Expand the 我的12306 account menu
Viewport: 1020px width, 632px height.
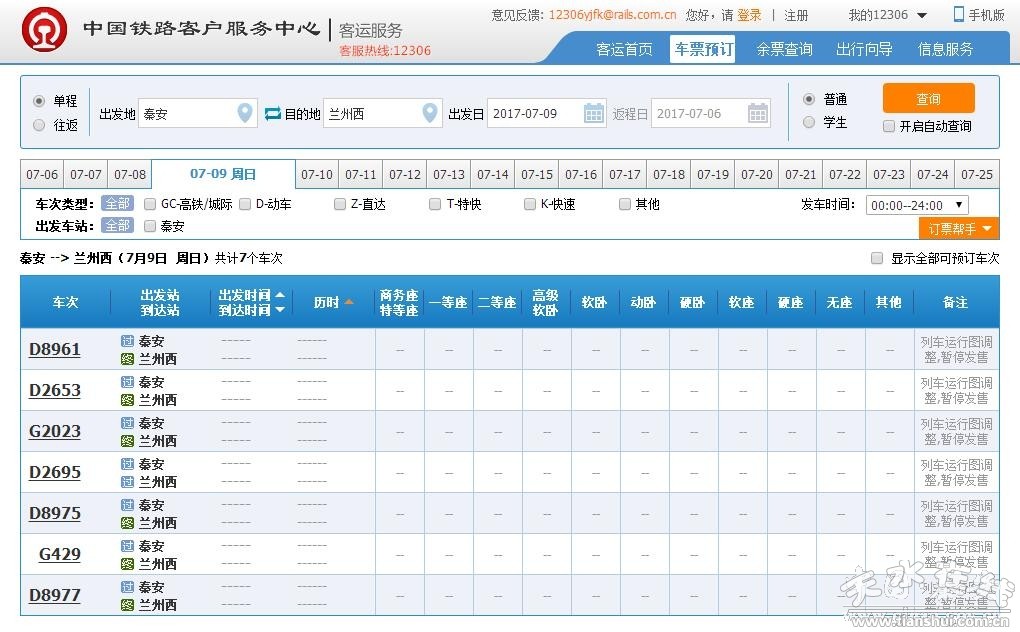click(x=921, y=15)
